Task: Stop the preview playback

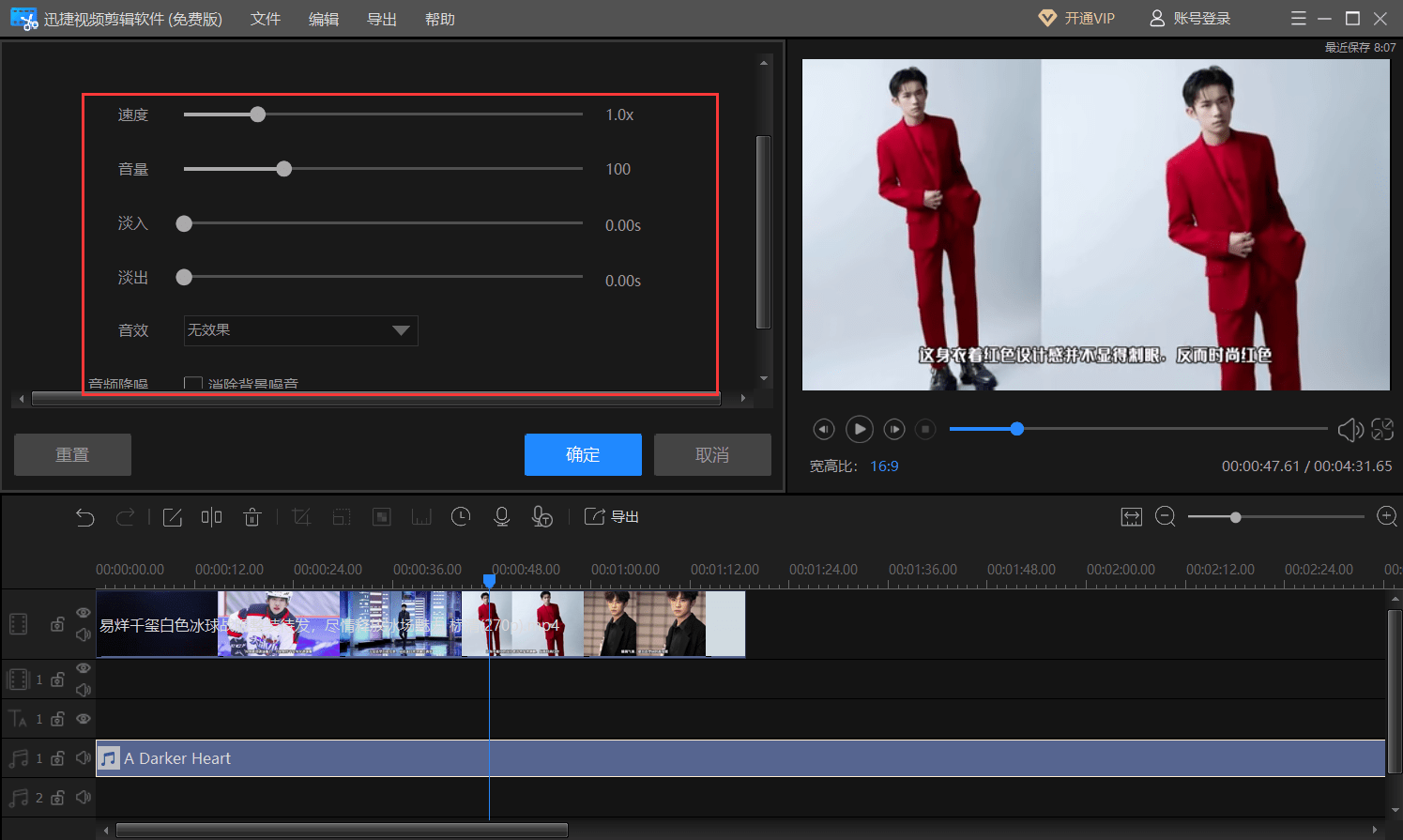Action: (925, 429)
